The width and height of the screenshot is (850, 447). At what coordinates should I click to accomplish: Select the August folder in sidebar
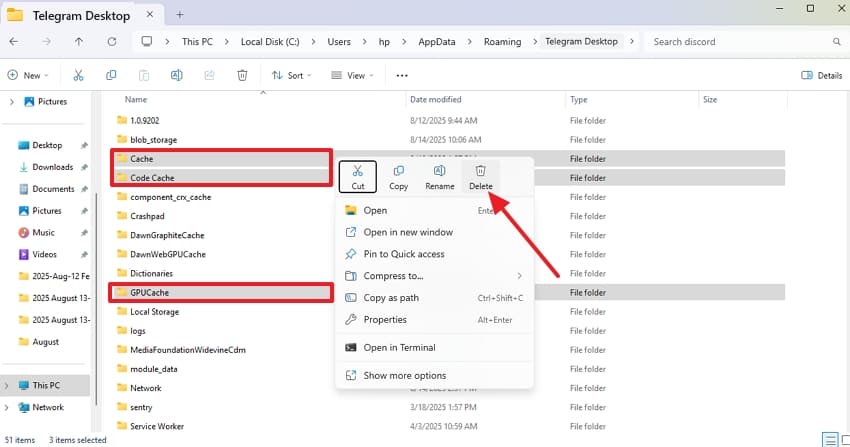[x=46, y=342]
